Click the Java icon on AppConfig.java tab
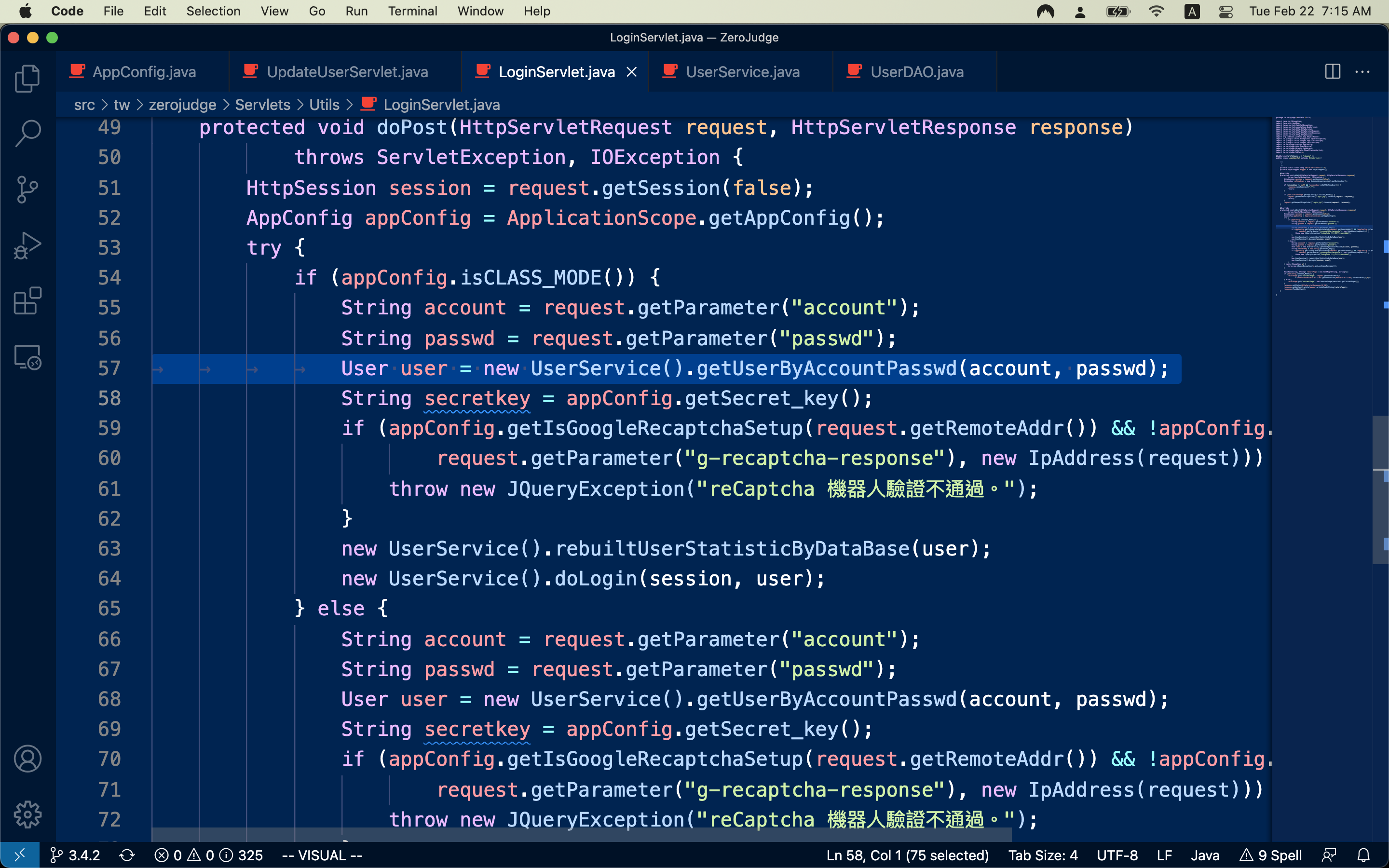Image resolution: width=1389 pixels, height=868 pixels. click(77, 71)
